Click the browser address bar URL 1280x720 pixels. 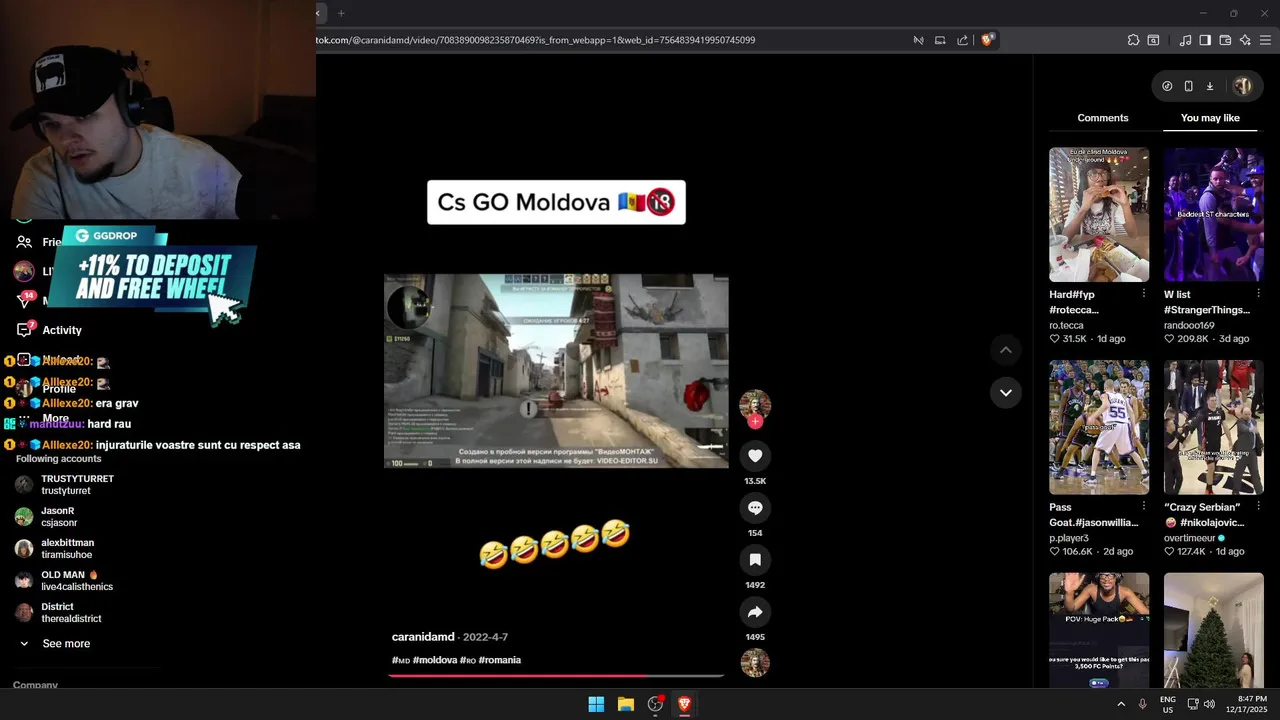coord(535,40)
